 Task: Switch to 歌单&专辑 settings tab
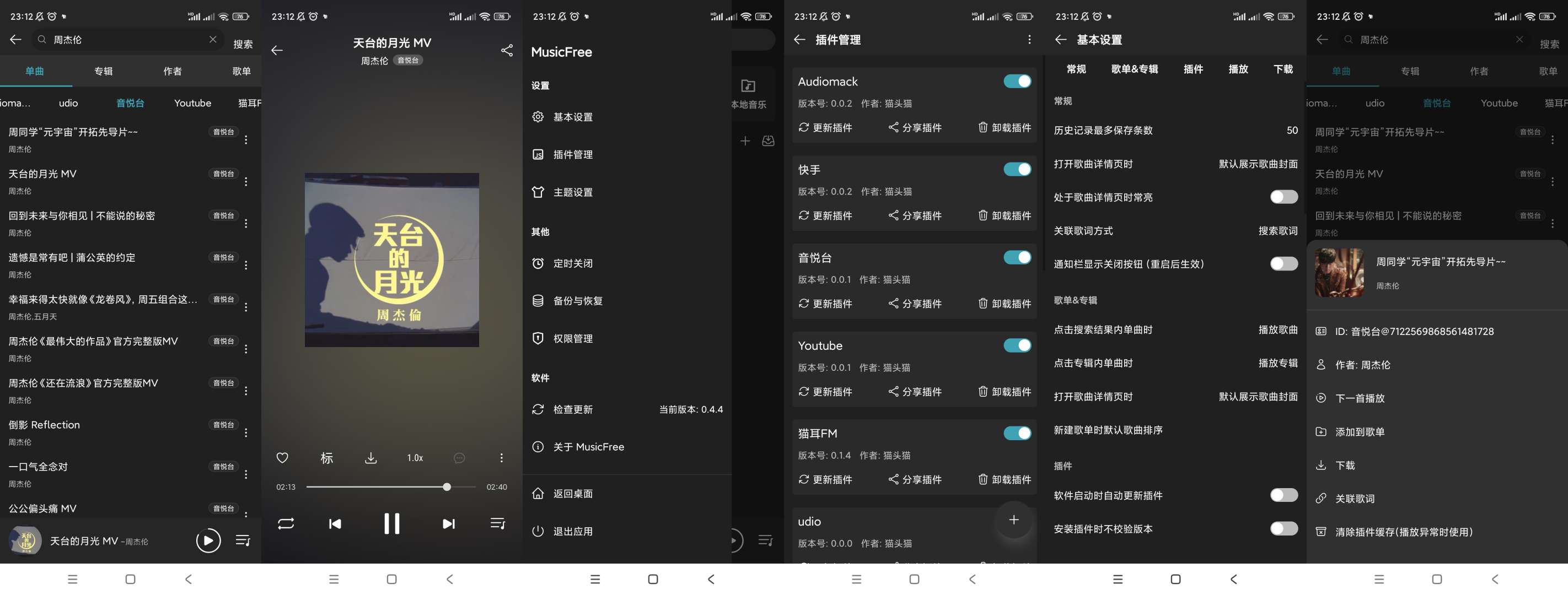tap(1135, 69)
